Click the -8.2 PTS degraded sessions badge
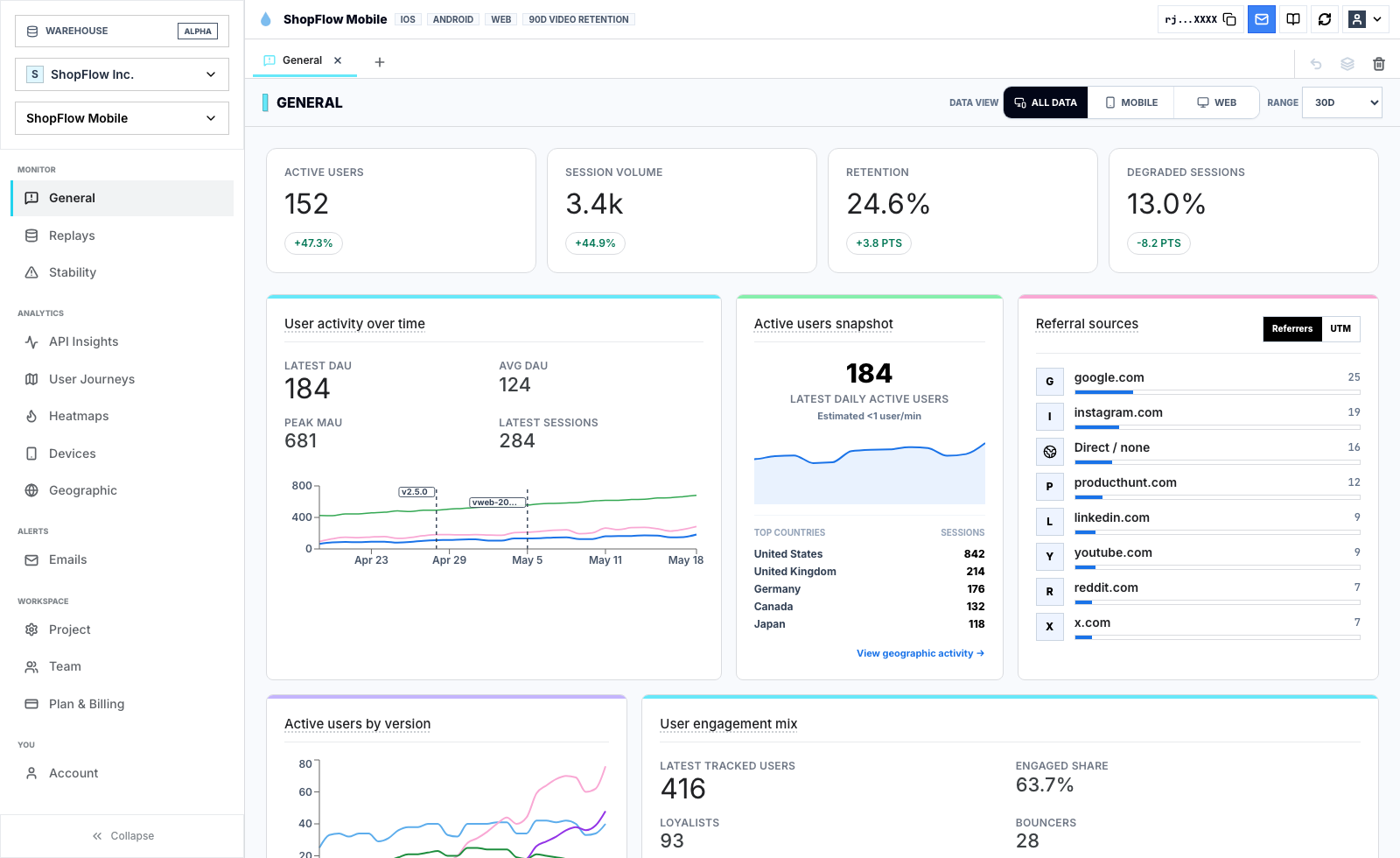Image resolution: width=1400 pixels, height=858 pixels. click(1158, 243)
